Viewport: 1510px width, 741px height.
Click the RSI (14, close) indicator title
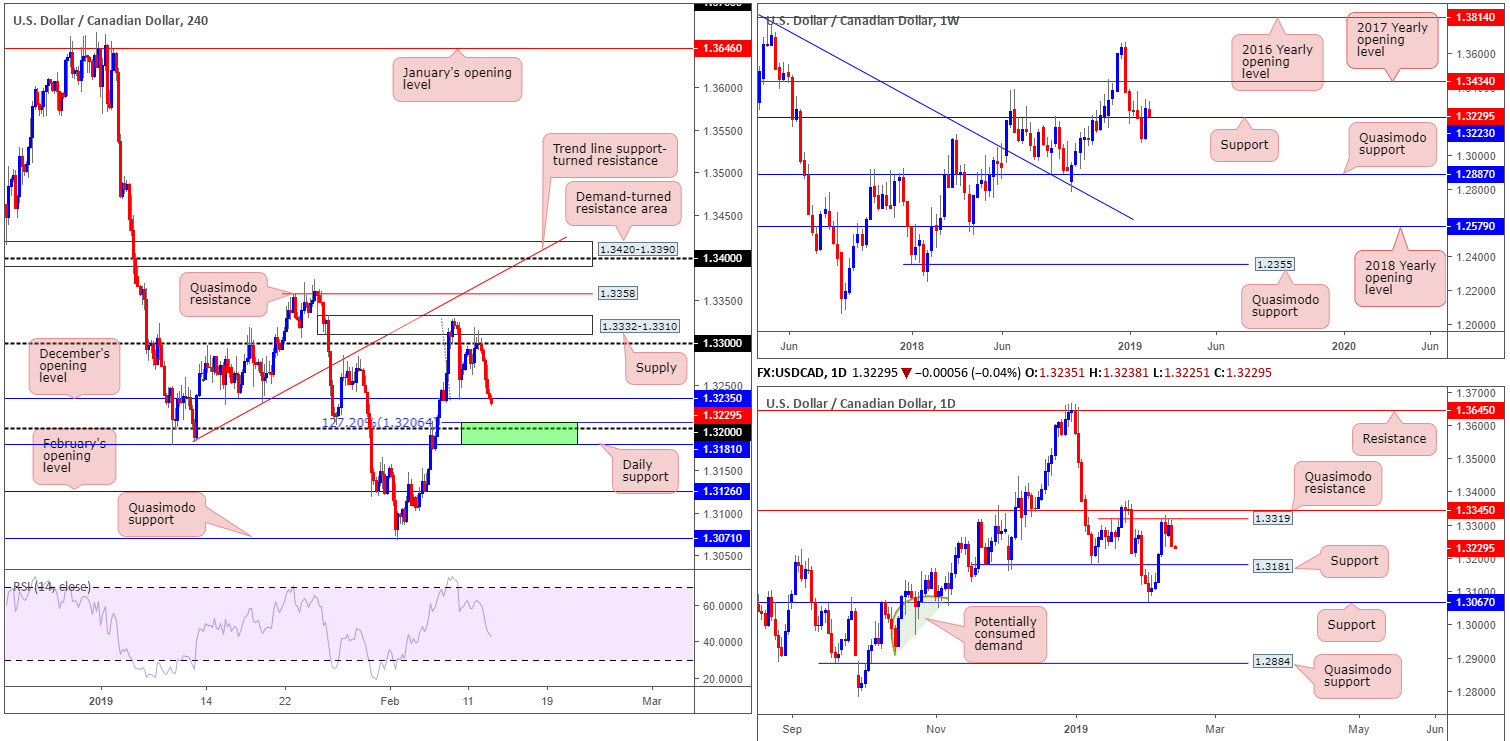click(x=50, y=586)
